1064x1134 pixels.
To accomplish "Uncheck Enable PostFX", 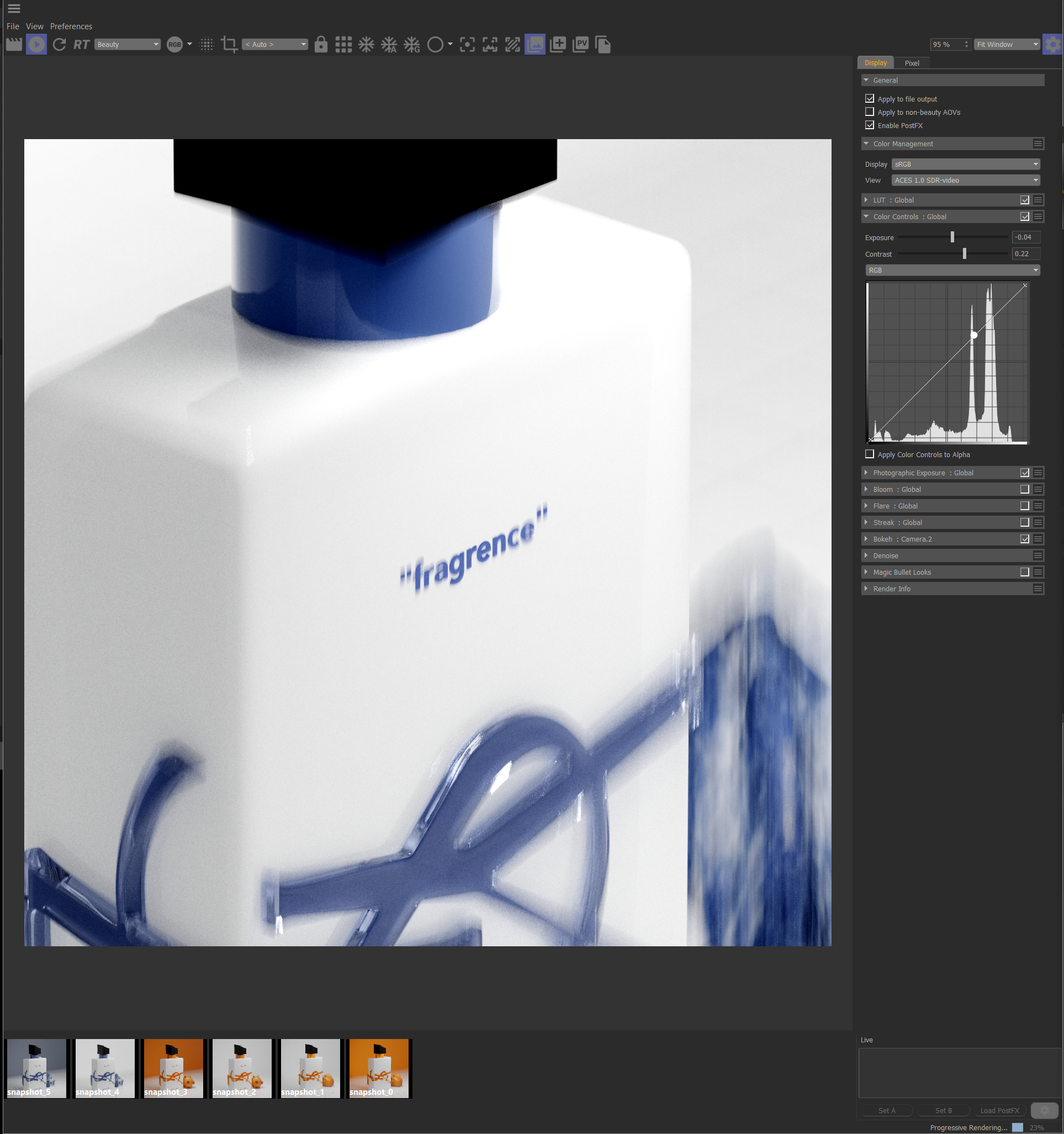I will pos(870,125).
